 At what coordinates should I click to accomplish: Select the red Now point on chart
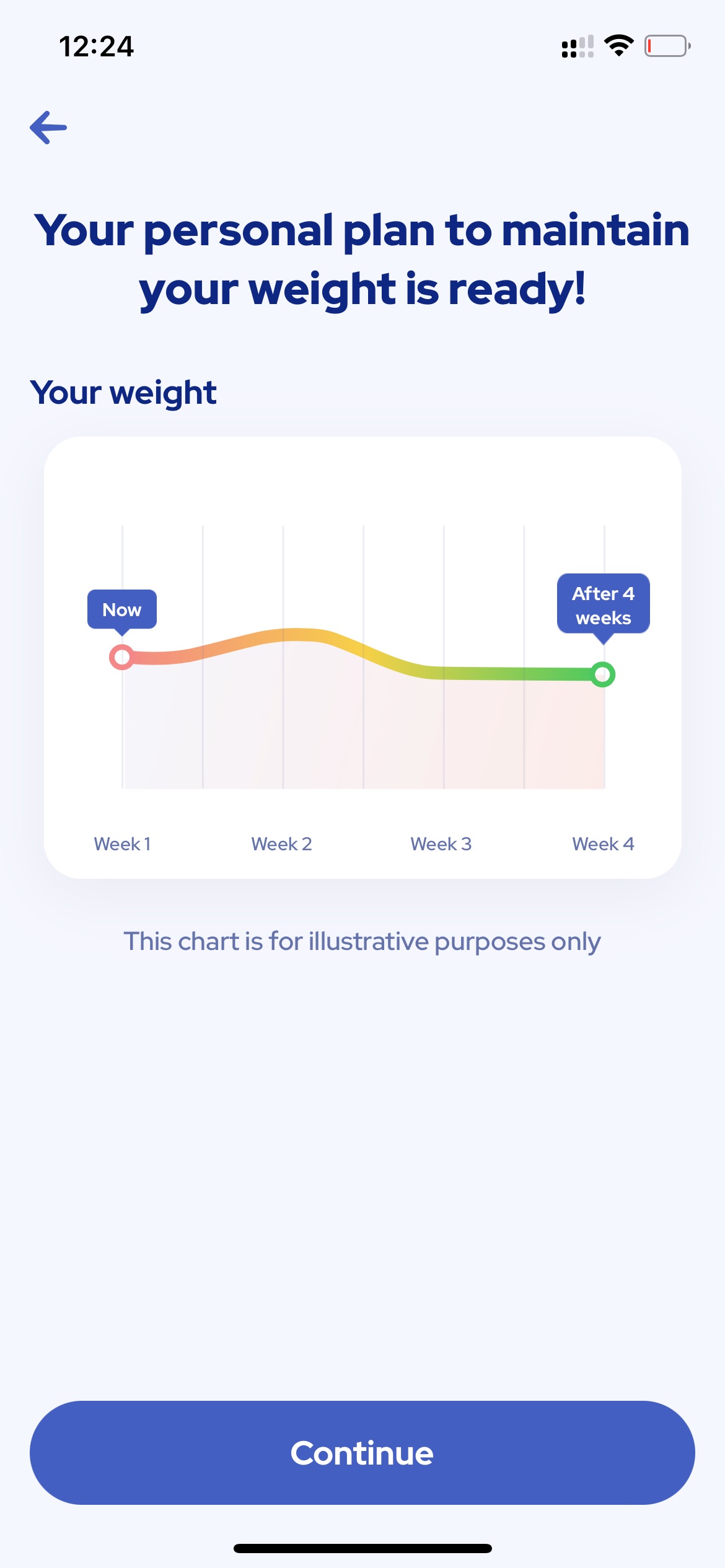122,657
